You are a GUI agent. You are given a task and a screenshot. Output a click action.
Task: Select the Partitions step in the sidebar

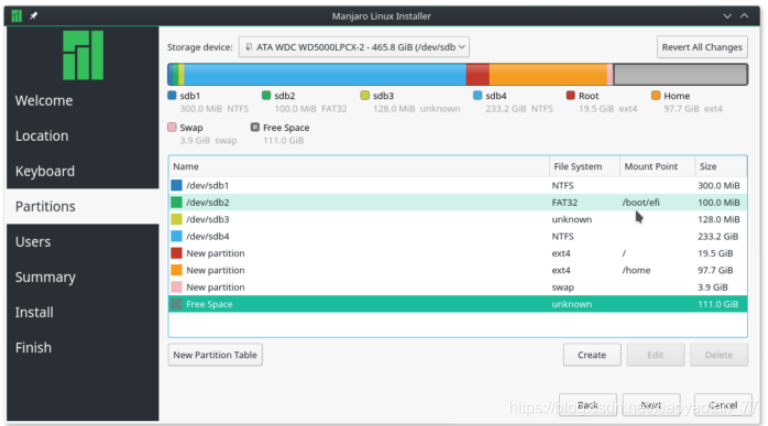[x=82, y=206]
